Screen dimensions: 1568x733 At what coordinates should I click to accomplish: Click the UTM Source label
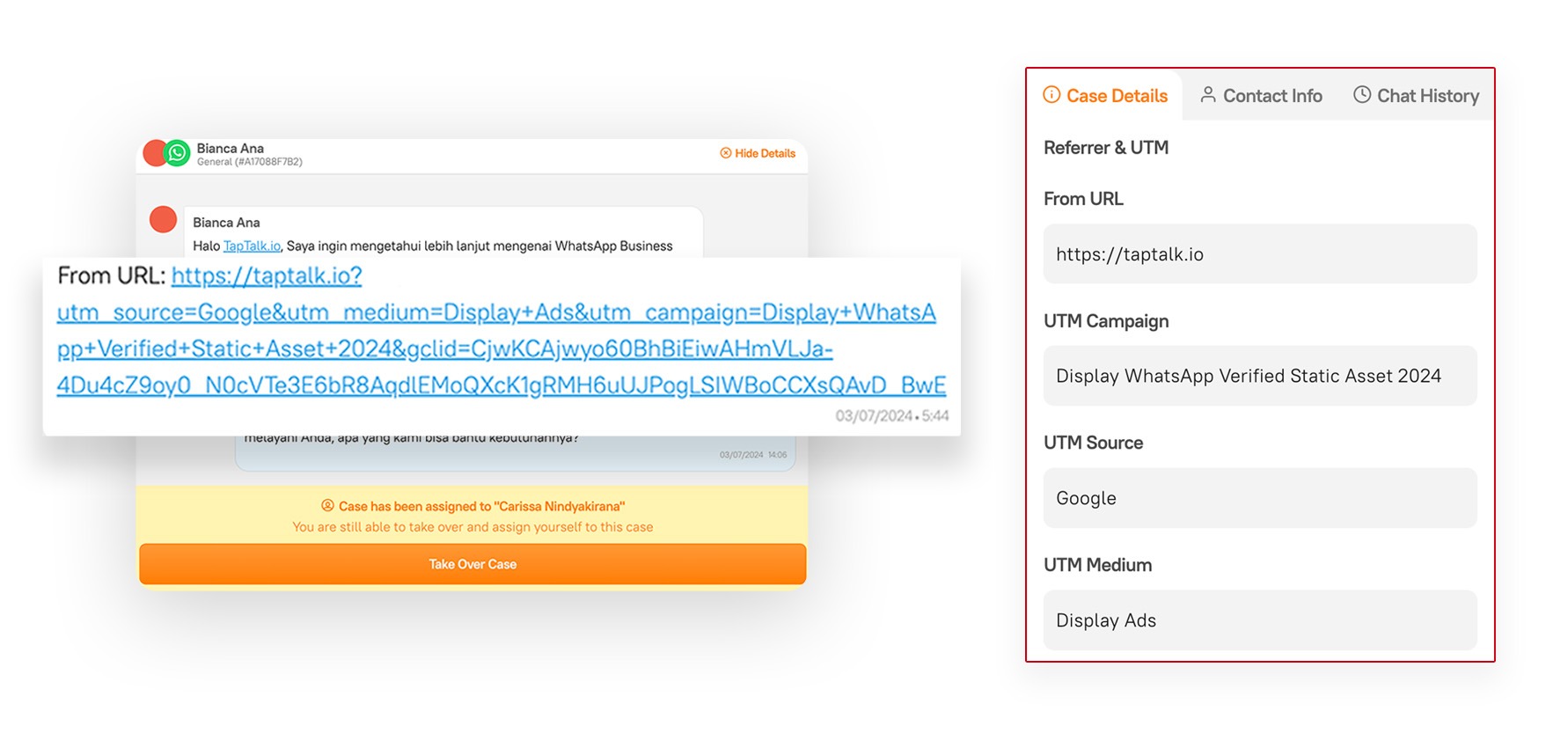(1093, 443)
